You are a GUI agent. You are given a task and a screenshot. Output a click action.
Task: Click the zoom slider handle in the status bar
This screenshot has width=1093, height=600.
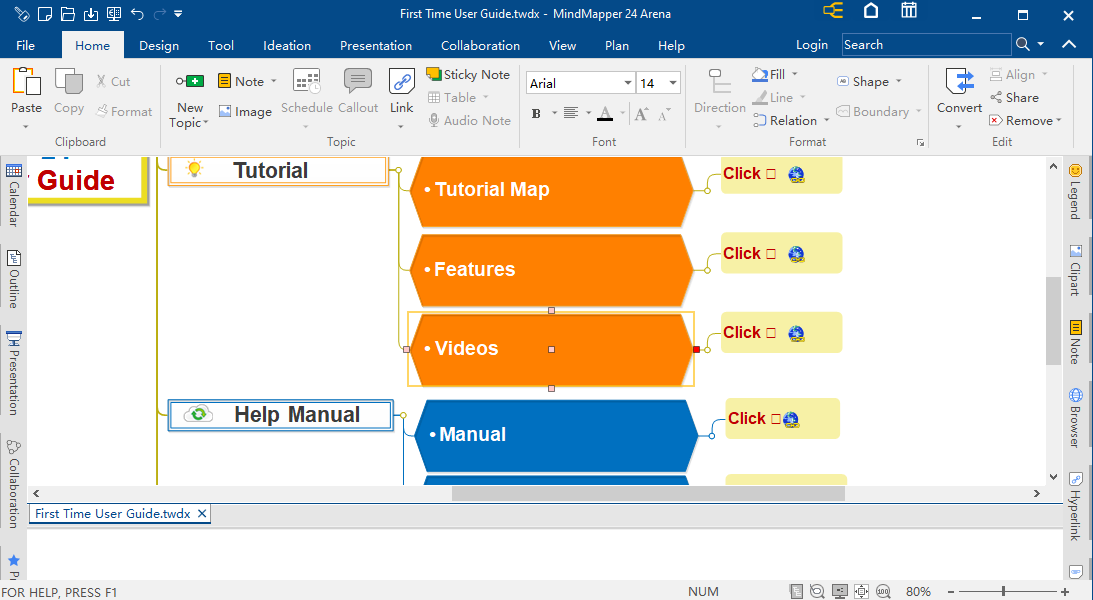(x=1003, y=592)
